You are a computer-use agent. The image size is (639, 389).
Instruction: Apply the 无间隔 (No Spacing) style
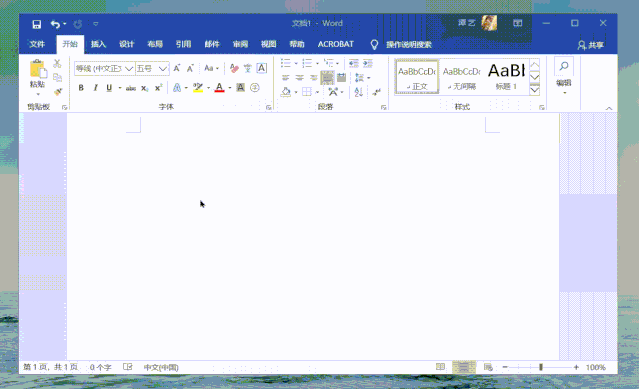point(462,77)
